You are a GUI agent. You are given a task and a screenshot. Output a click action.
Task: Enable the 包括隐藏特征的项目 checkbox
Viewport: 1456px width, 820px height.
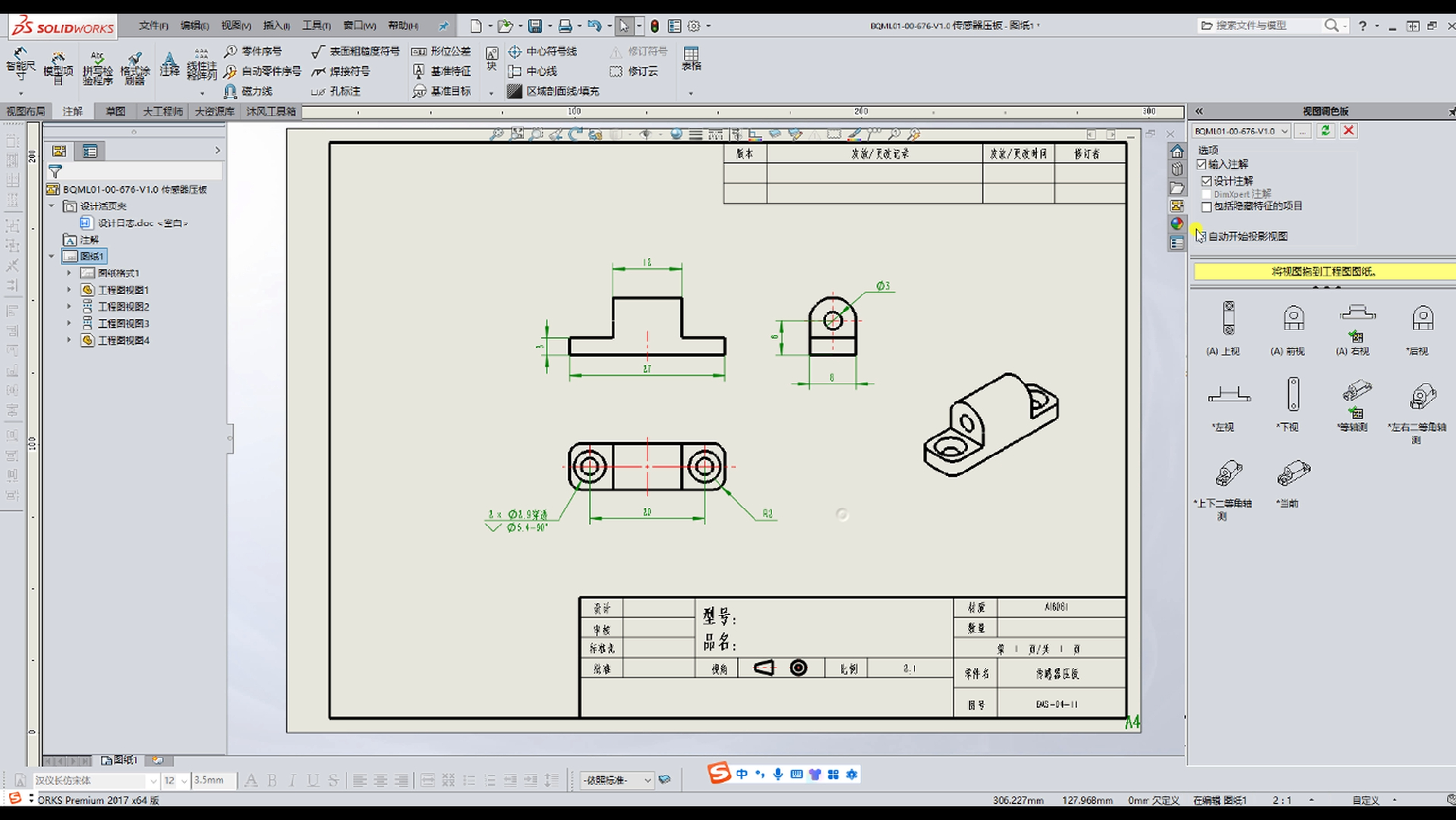[x=1206, y=206]
